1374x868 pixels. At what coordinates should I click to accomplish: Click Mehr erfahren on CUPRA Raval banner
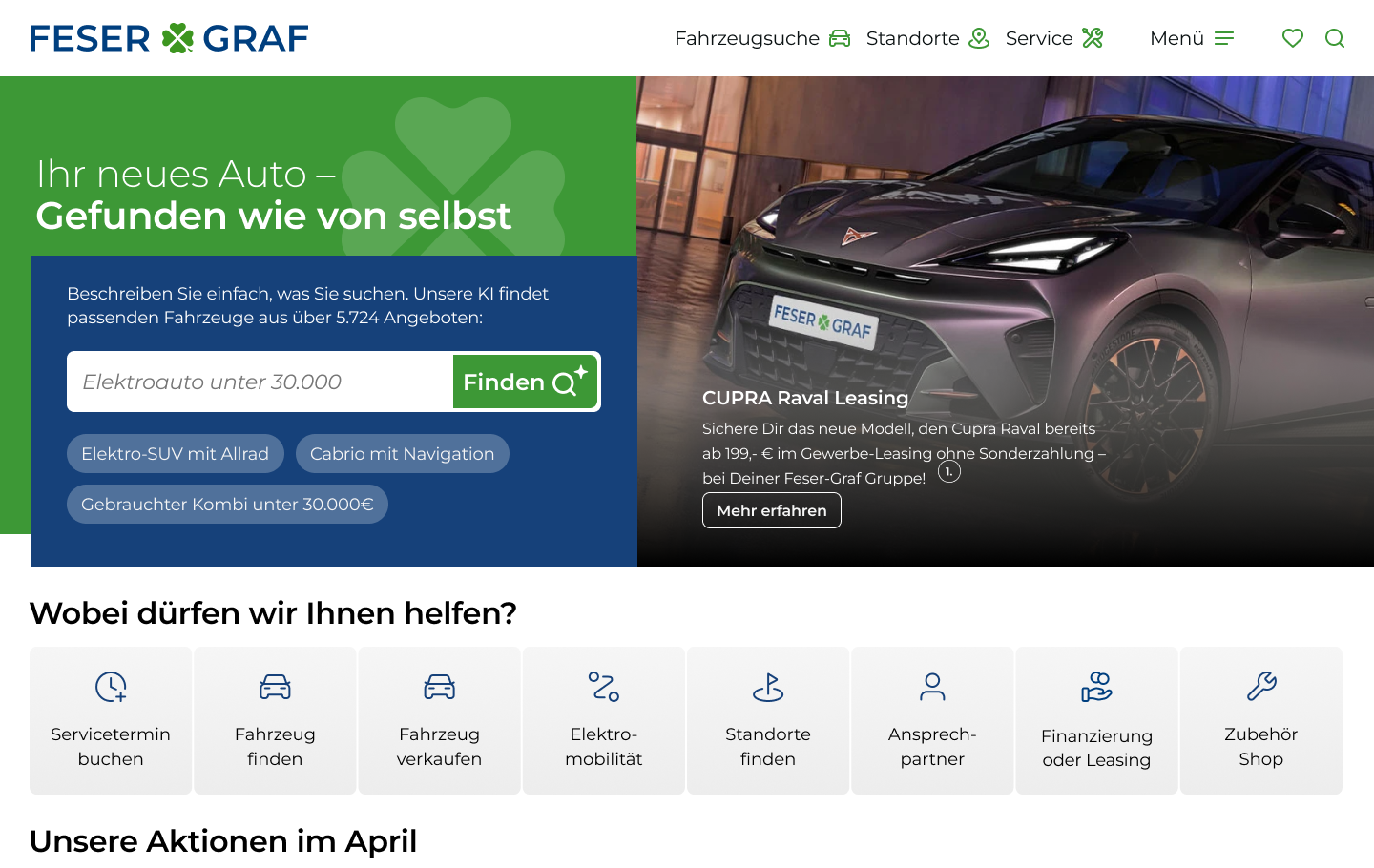tap(772, 510)
